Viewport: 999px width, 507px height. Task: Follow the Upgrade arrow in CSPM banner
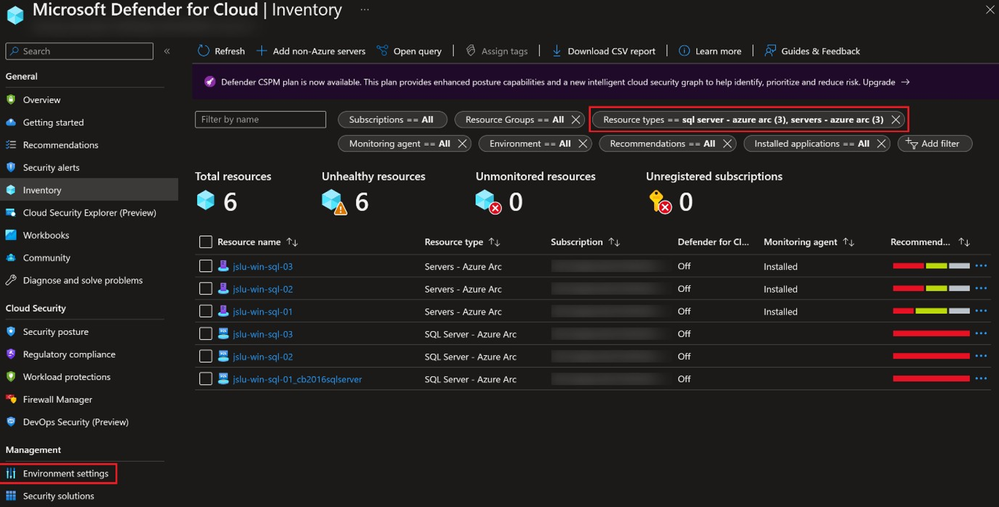click(x=905, y=82)
